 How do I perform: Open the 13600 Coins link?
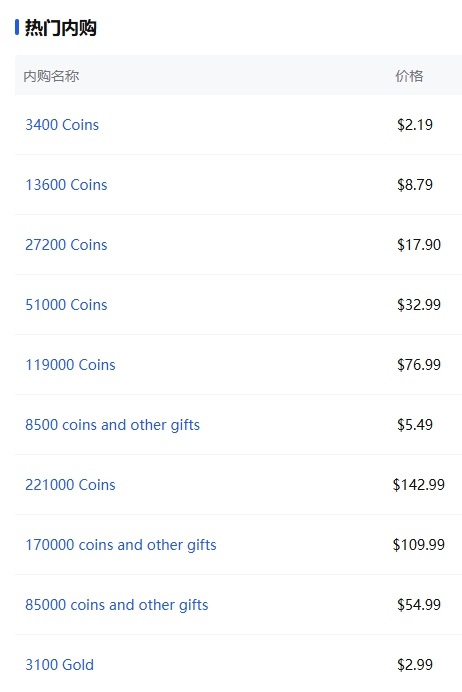click(x=66, y=185)
